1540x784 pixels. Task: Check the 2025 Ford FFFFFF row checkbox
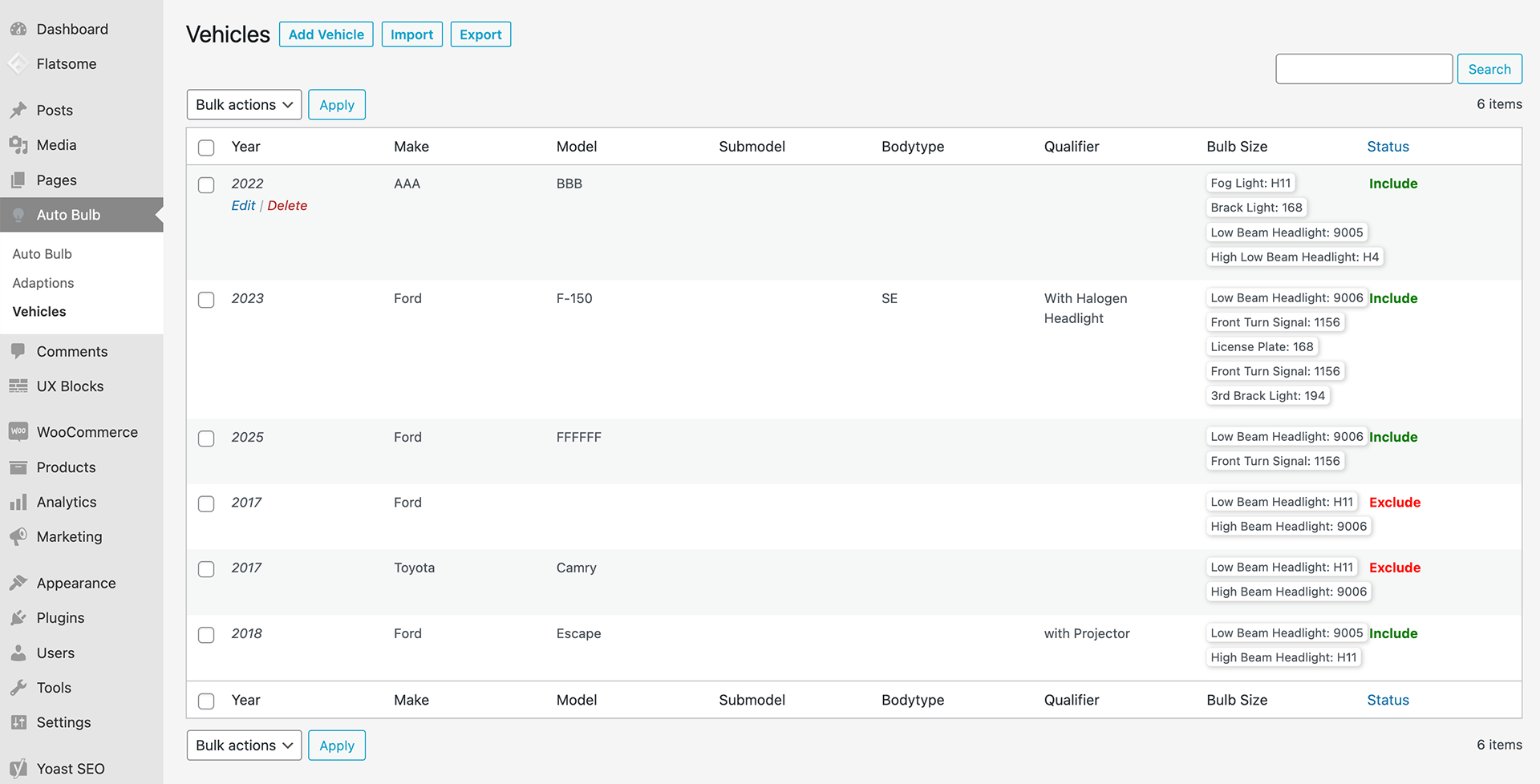206,438
